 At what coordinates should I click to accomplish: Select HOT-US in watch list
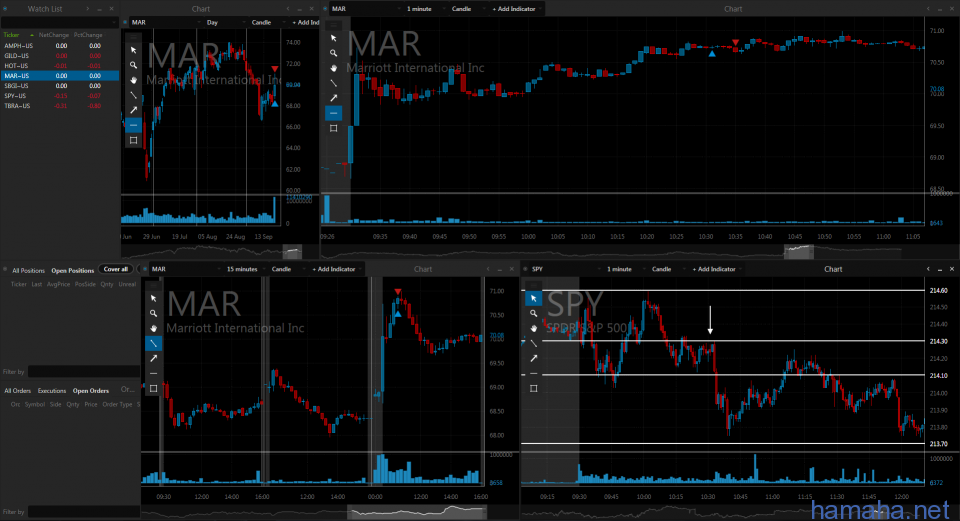[x=59, y=66]
